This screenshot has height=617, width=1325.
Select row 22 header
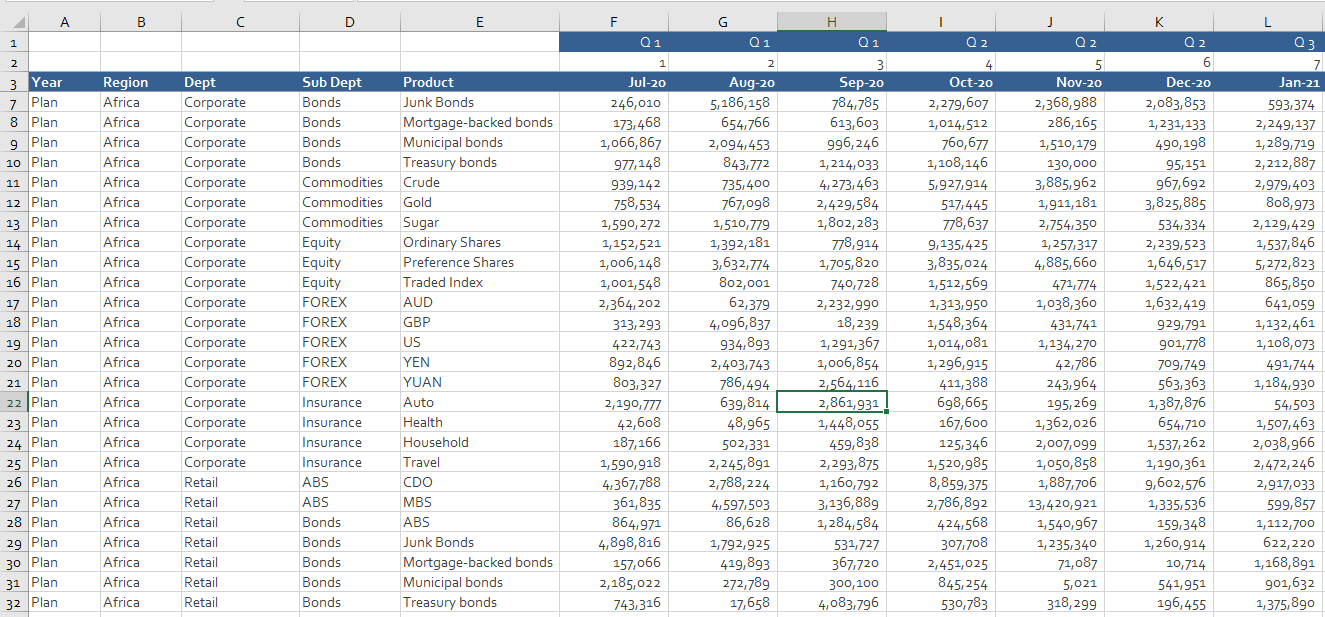pyautogui.click(x=14, y=402)
